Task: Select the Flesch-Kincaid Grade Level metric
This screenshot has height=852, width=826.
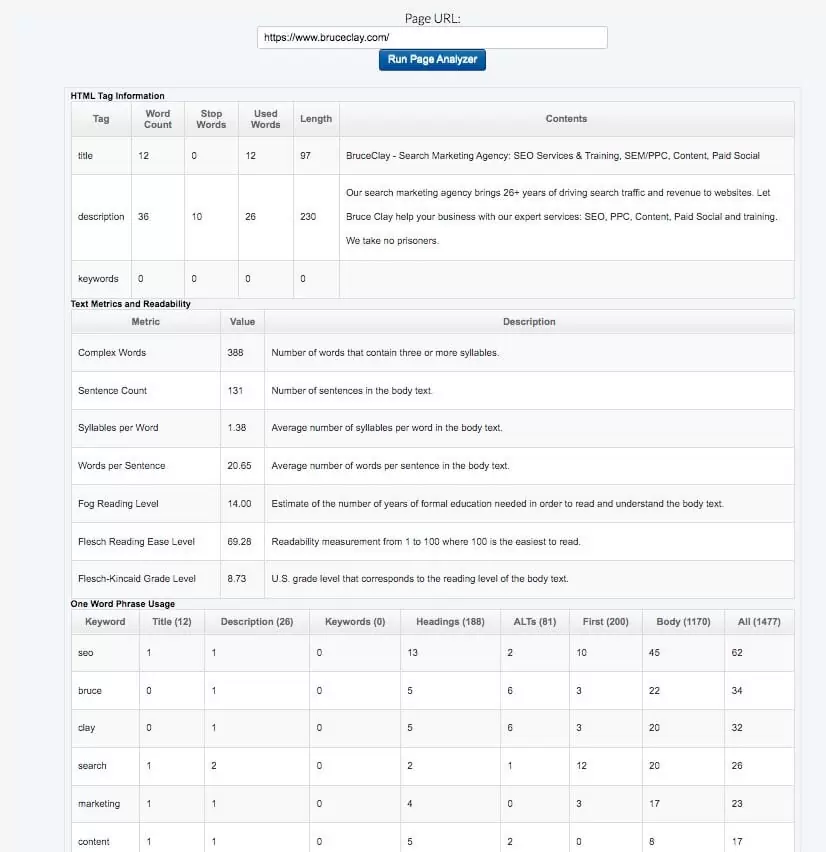Action: point(137,579)
